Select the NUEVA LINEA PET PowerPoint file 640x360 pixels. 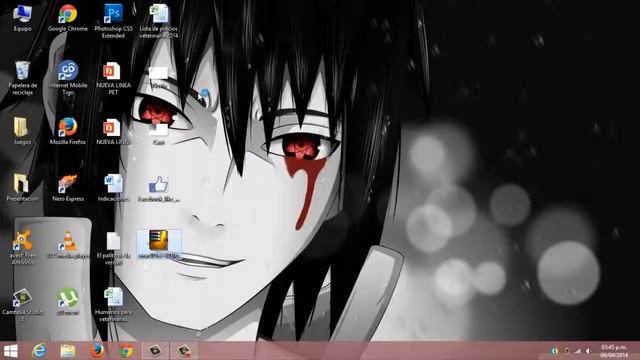[x=113, y=78]
